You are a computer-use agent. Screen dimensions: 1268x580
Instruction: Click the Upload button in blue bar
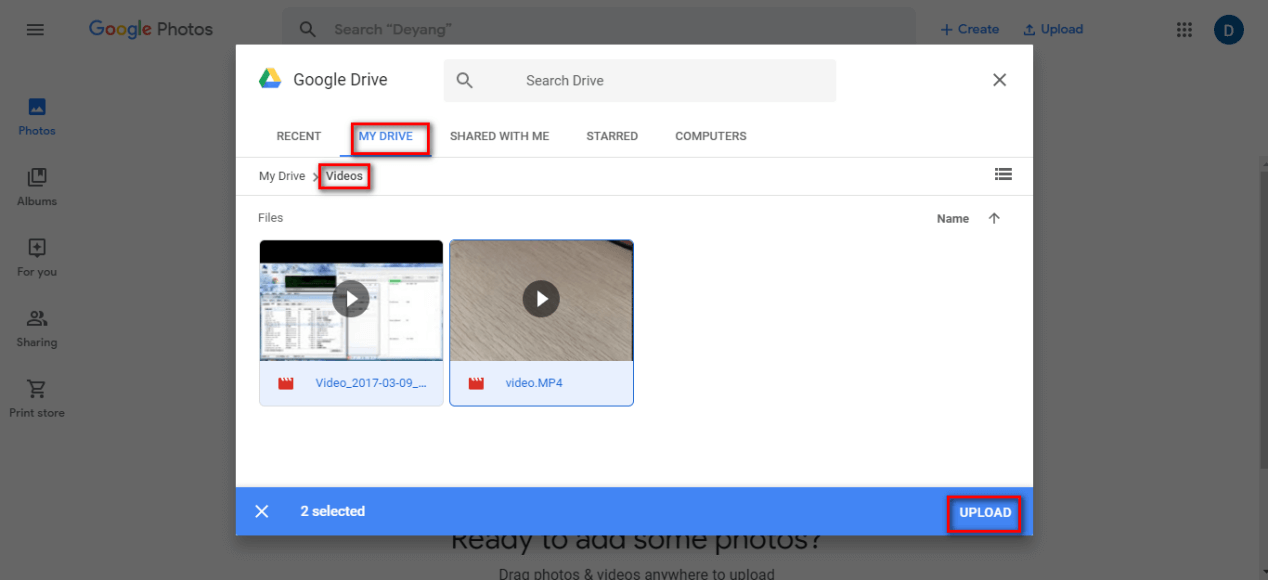pos(985,512)
